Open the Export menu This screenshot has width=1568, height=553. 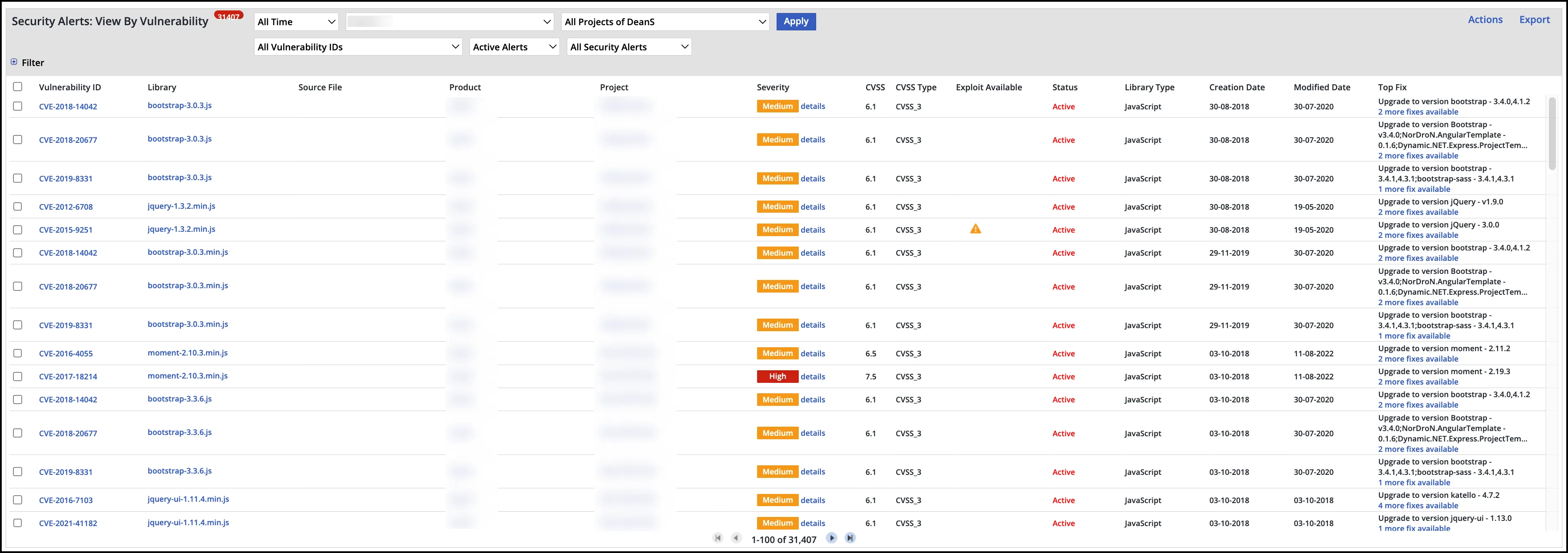1535,19
